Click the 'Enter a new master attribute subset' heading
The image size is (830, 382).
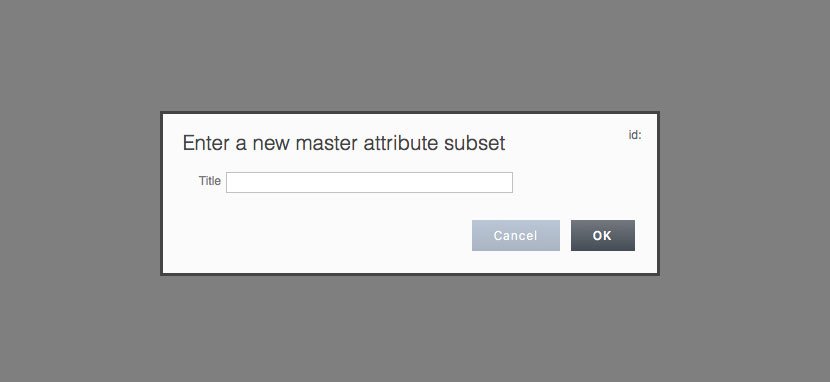(x=344, y=143)
